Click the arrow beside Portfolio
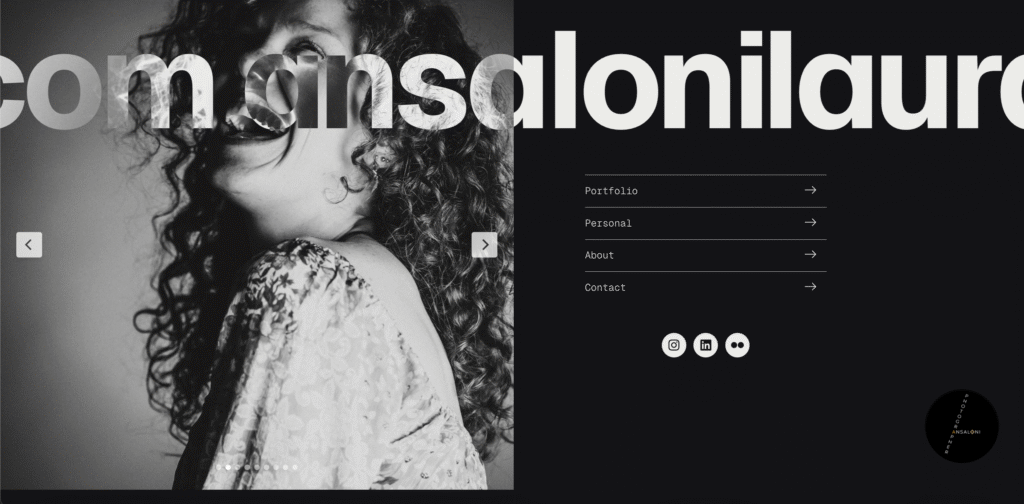Image resolution: width=1024 pixels, height=504 pixels. click(810, 190)
